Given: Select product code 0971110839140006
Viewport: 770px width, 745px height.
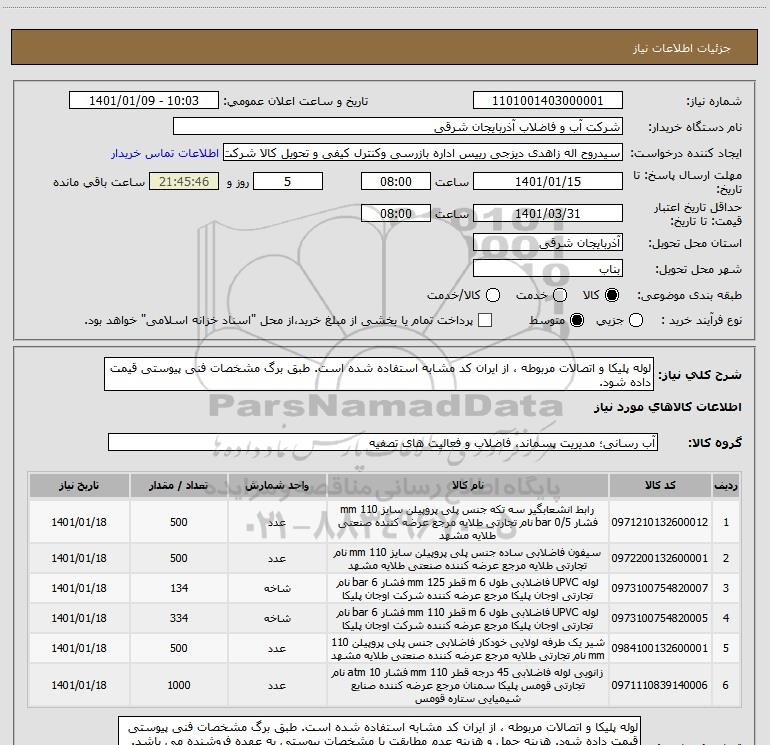Looking at the screenshot, I should click(x=660, y=685).
